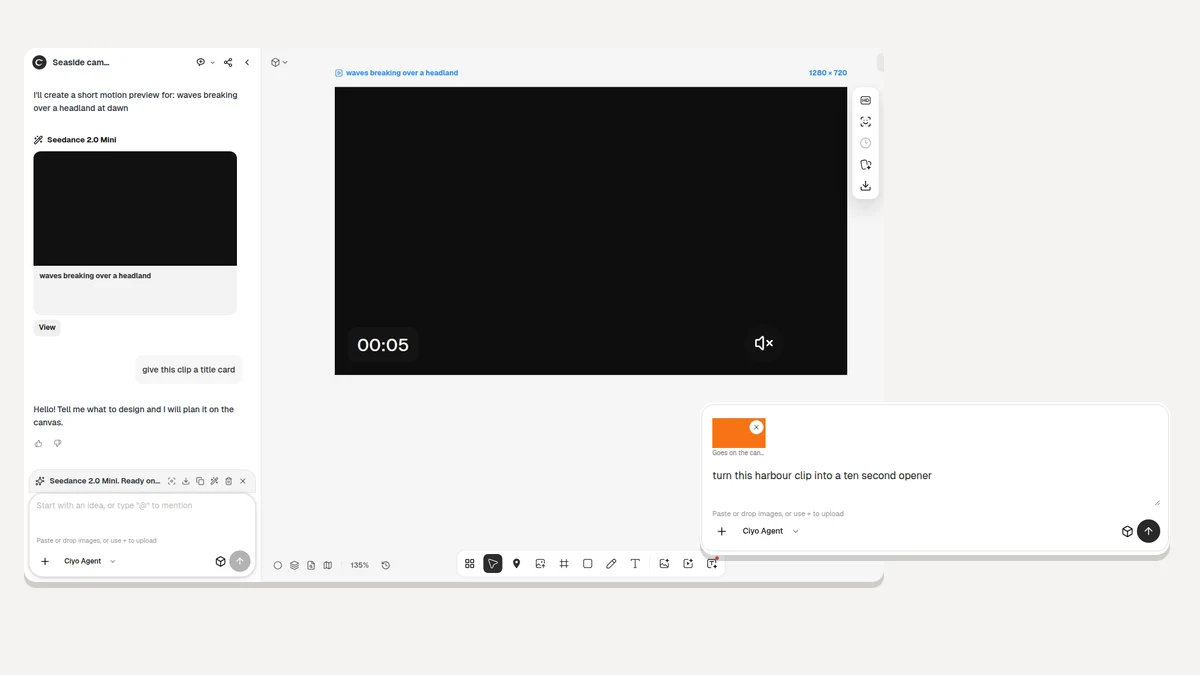Select the add image tool in the toolbar
The height and width of the screenshot is (675, 1200).
click(540, 564)
